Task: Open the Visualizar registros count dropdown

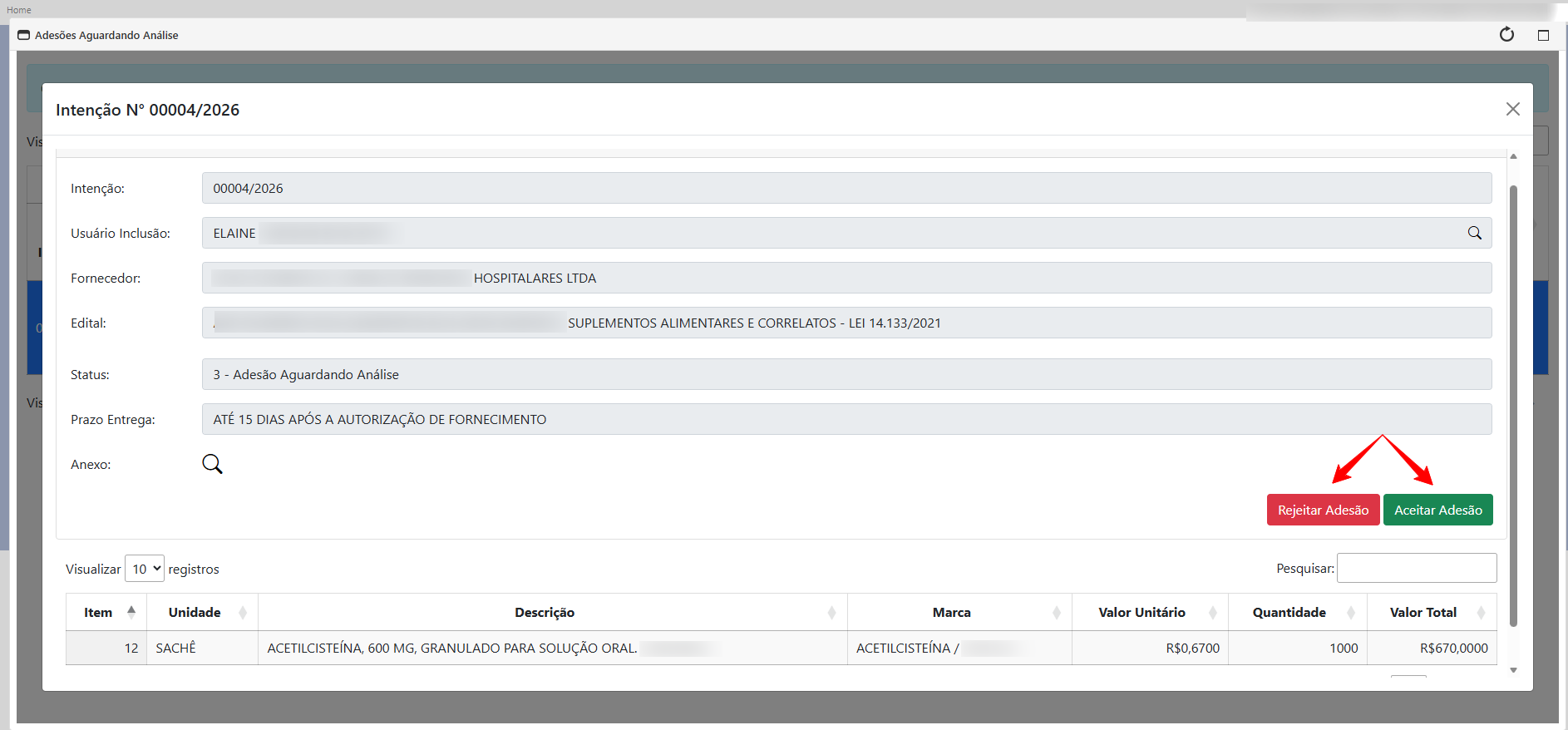Action: (x=145, y=569)
